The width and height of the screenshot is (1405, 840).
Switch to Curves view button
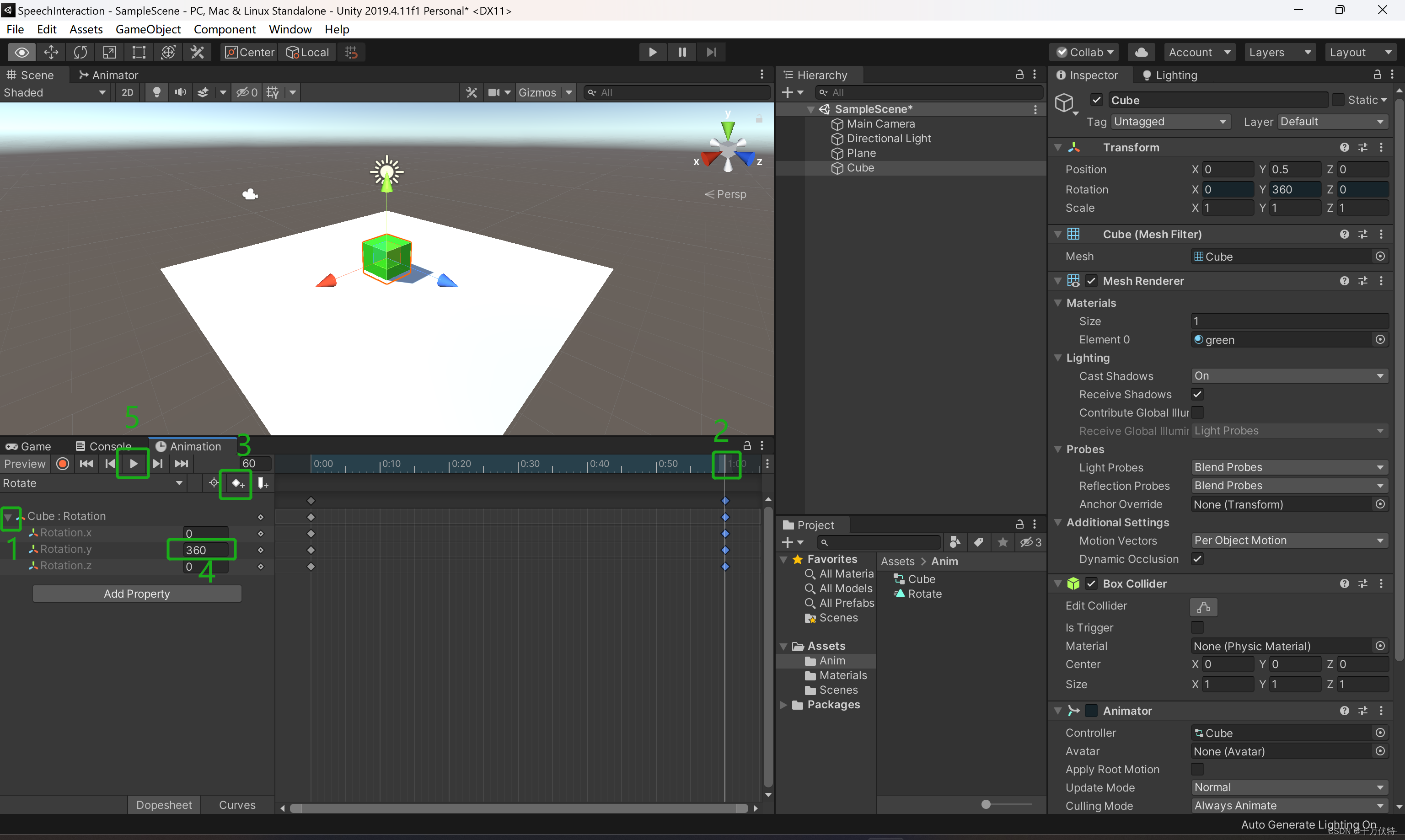[237, 805]
